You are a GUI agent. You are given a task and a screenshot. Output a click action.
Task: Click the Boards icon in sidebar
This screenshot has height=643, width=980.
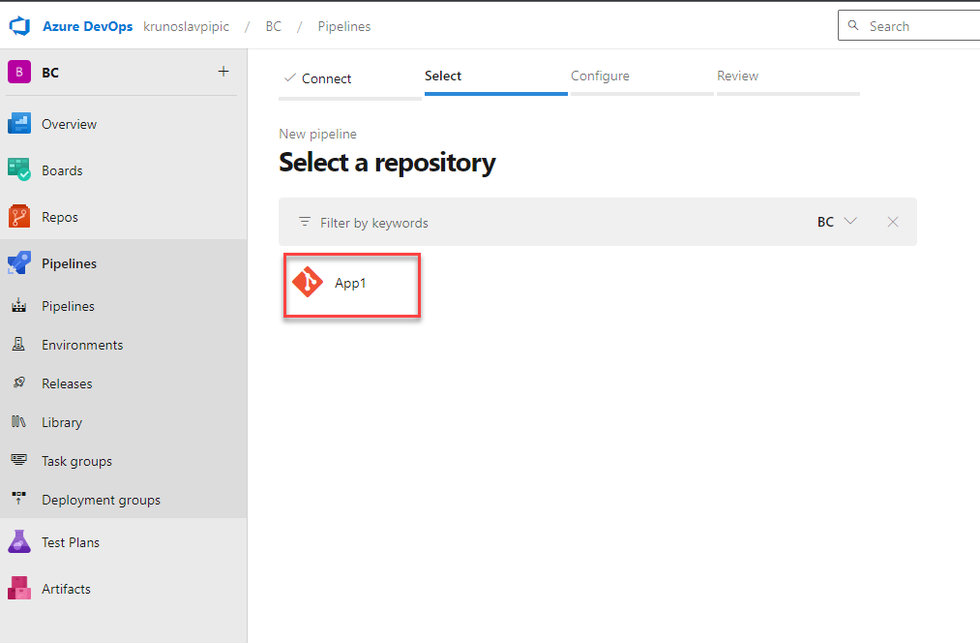19,170
